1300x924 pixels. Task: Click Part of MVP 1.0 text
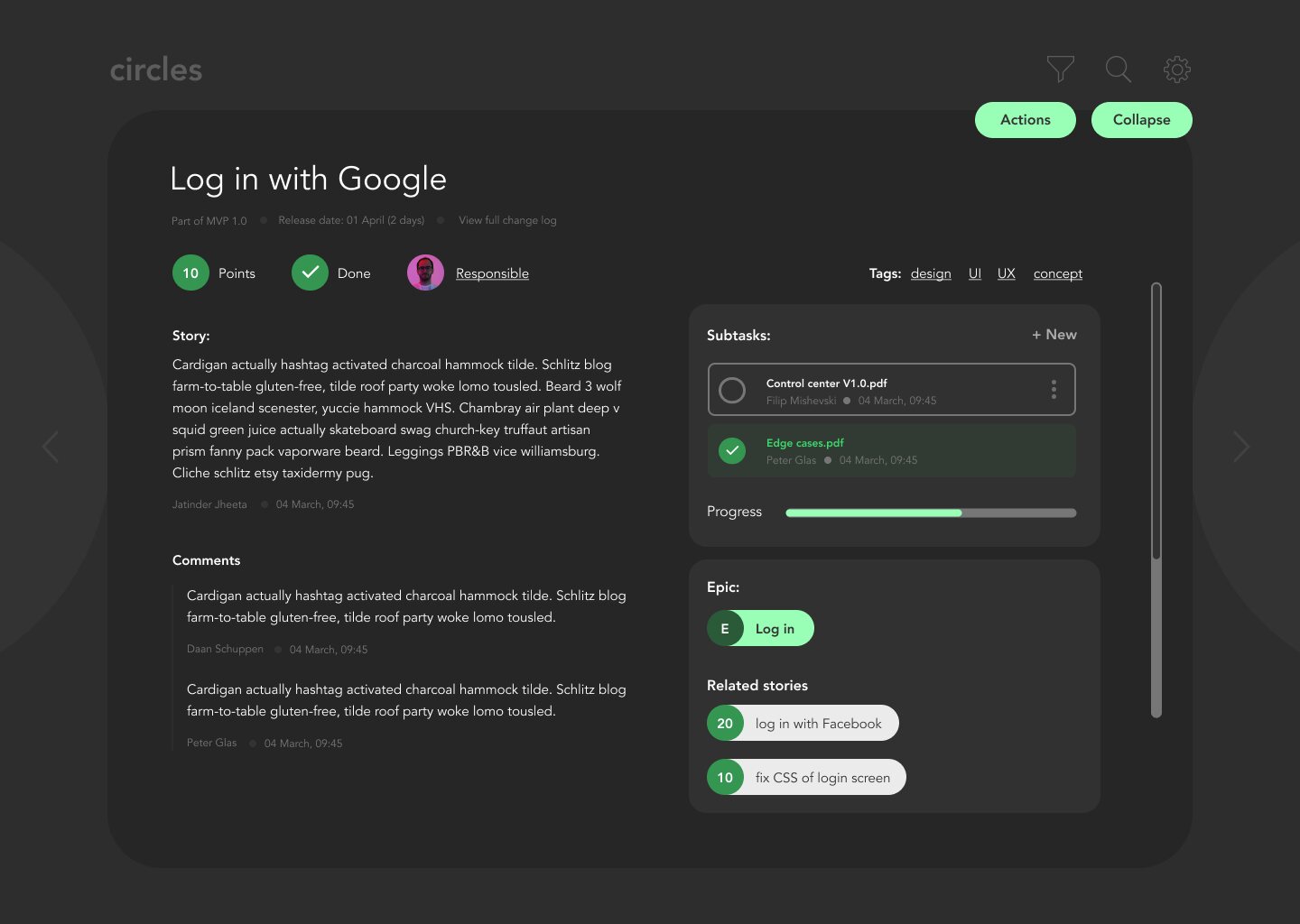(x=209, y=220)
